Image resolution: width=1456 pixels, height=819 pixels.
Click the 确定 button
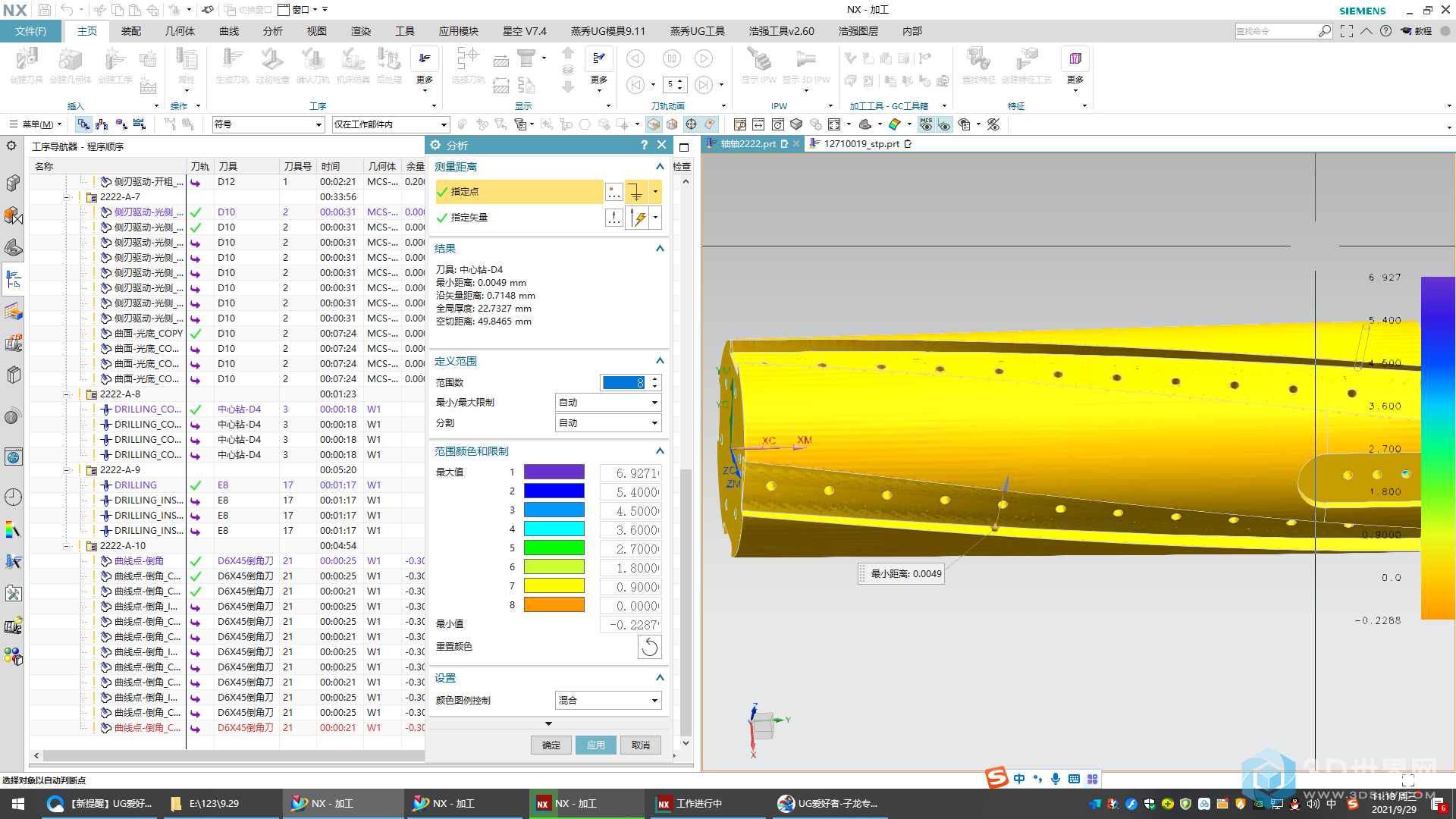click(x=551, y=745)
